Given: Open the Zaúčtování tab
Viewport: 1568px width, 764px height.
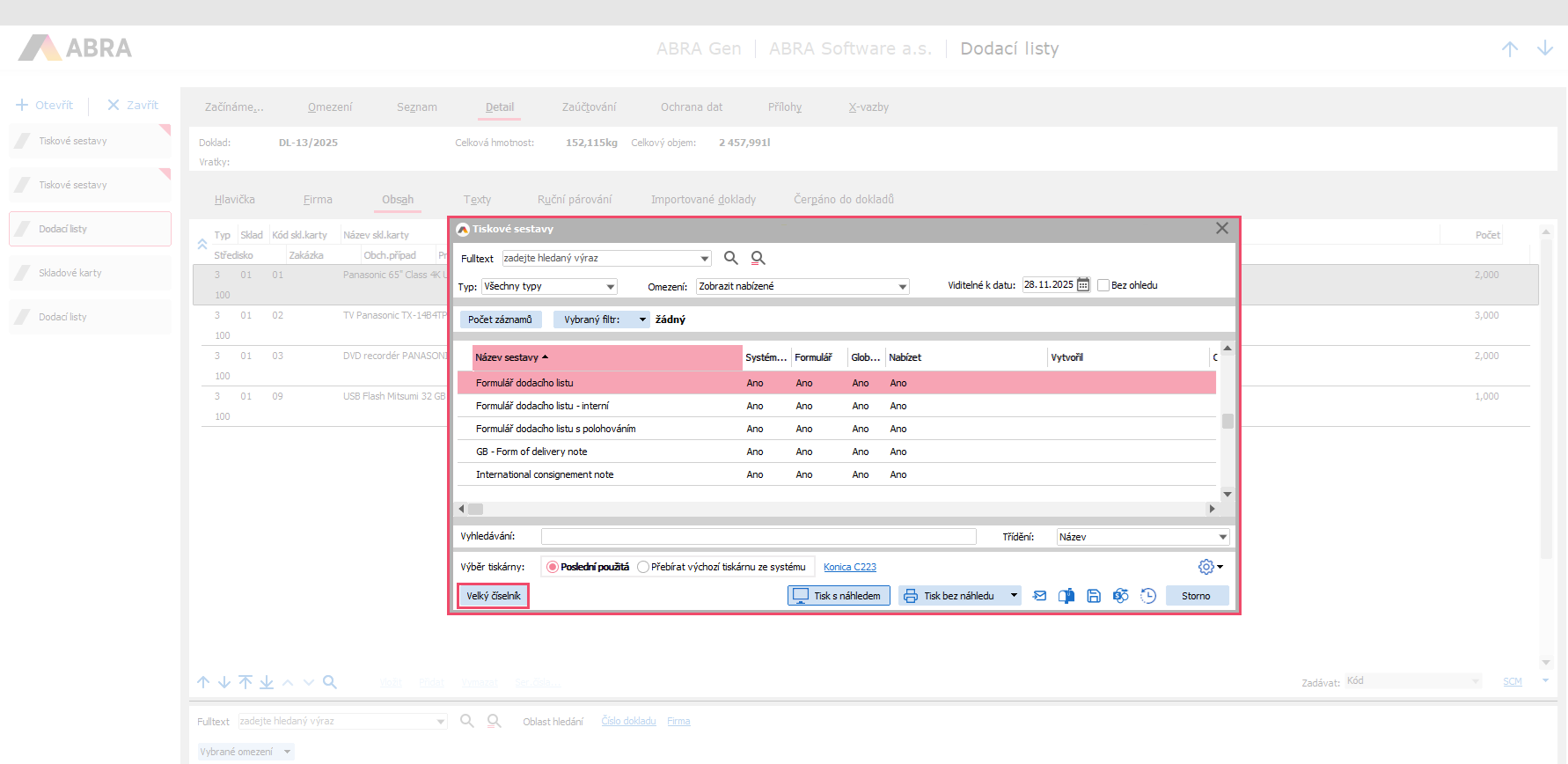Looking at the screenshot, I should (590, 107).
